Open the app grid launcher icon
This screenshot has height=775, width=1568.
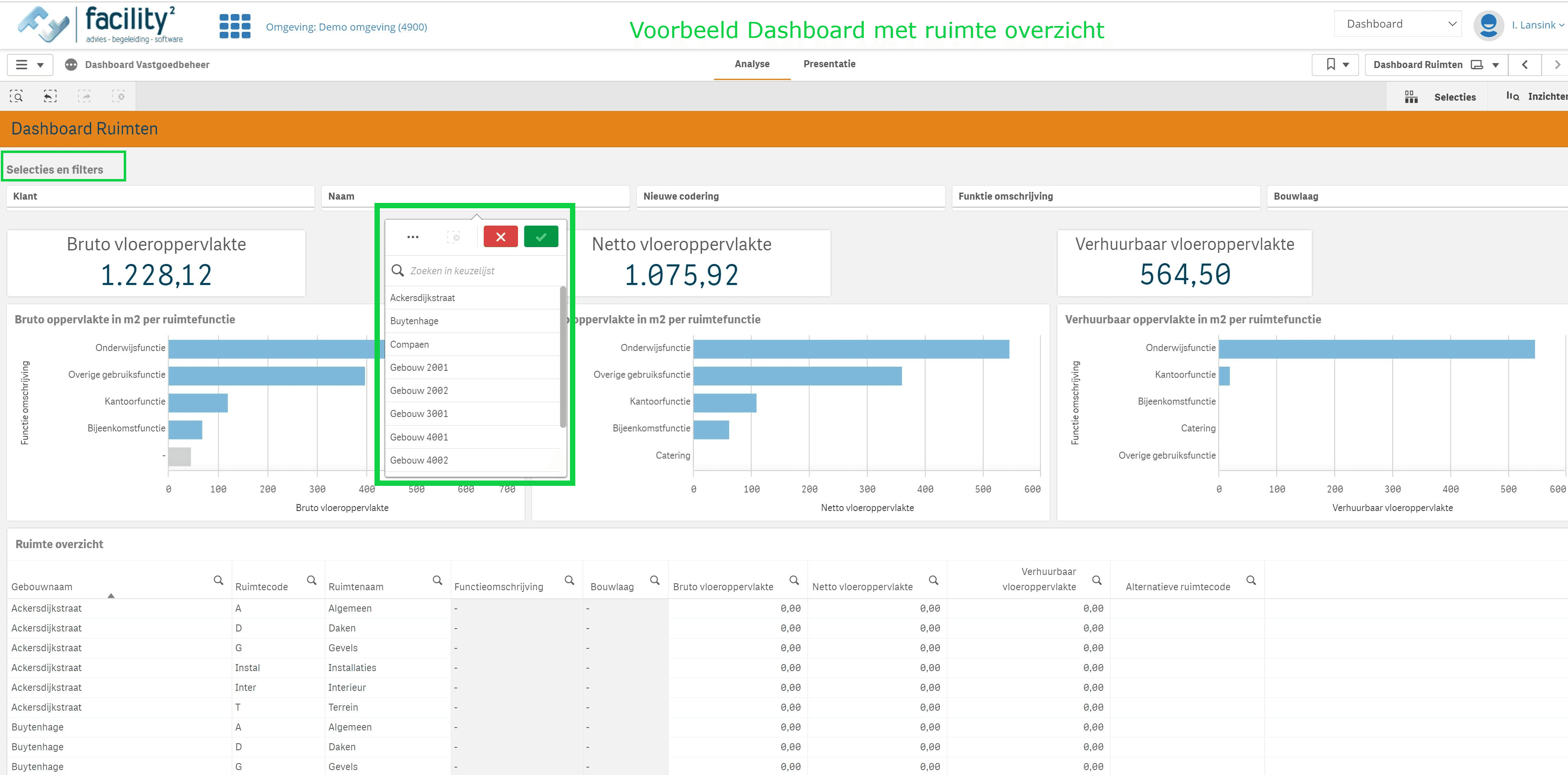234,27
